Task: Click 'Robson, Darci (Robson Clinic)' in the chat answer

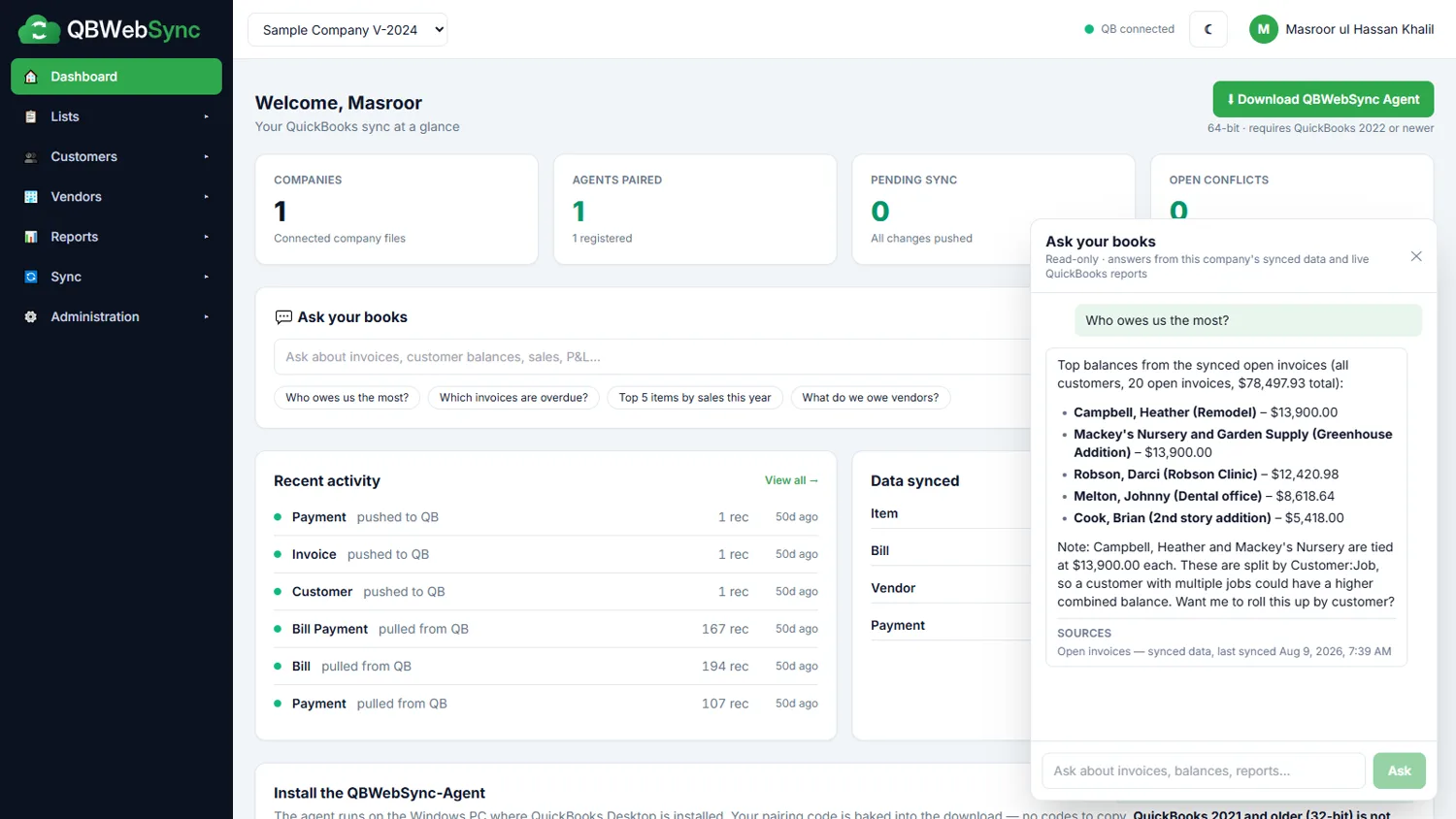Action: [1165, 475]
